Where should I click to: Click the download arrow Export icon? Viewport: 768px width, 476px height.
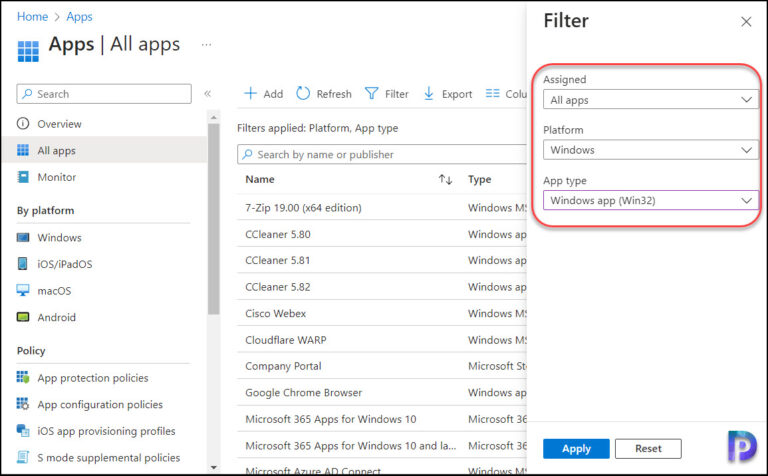[429, 93]
